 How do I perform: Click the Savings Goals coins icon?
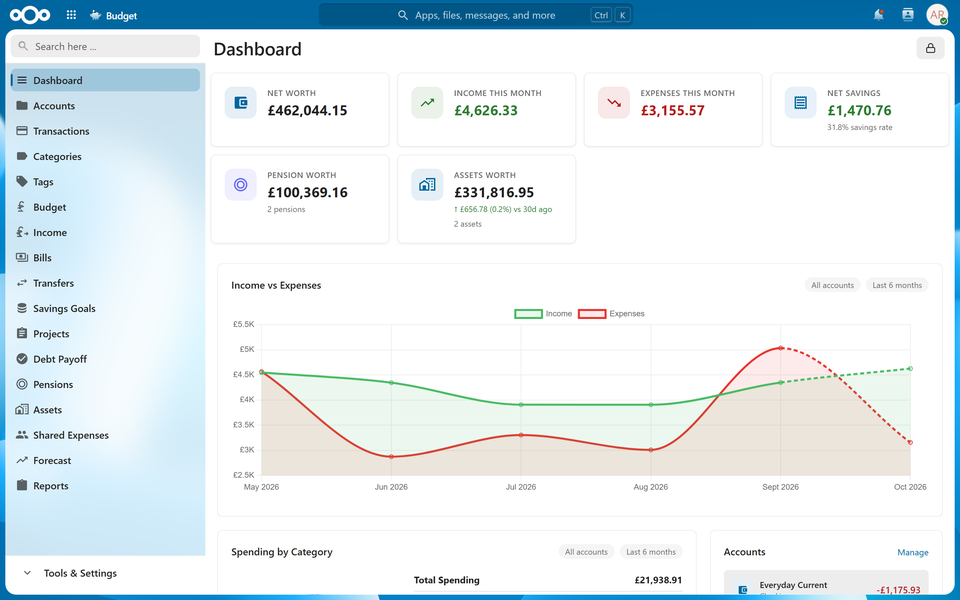[22, 309]
